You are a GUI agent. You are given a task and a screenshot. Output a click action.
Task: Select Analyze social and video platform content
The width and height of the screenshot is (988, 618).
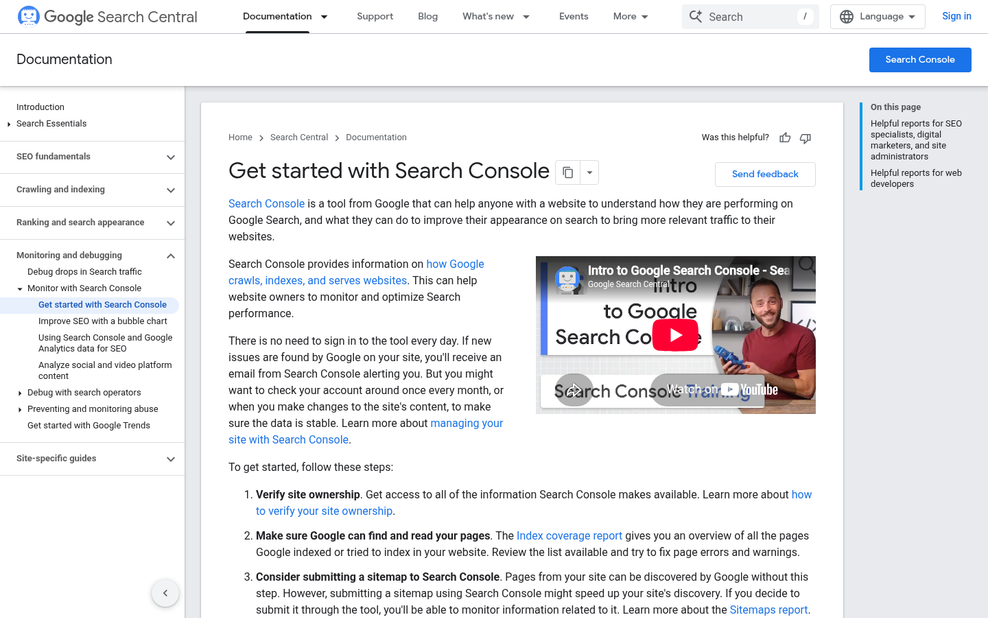tap(105, 370)
